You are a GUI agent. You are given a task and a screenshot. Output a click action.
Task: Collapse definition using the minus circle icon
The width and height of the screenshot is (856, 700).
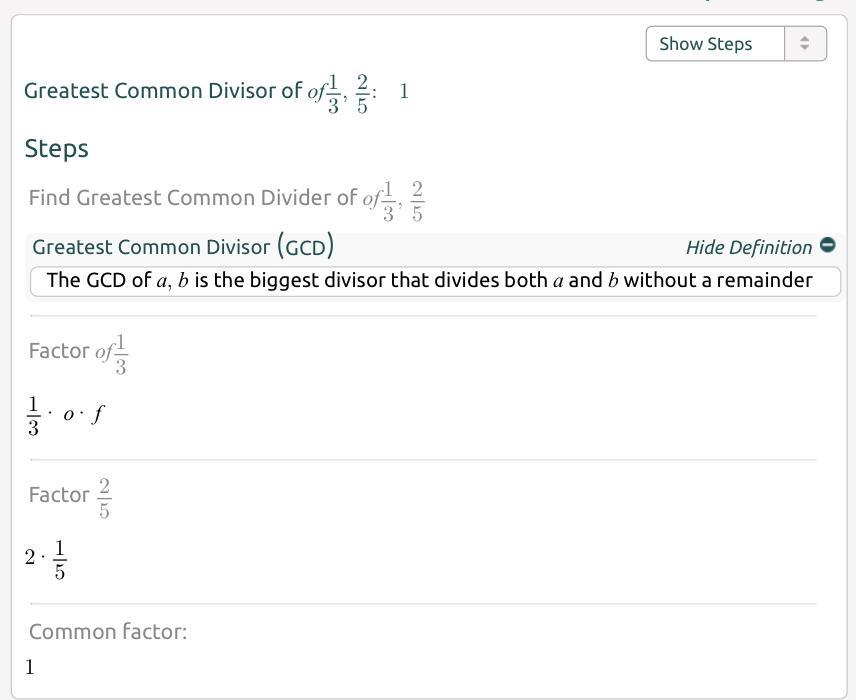tap(827, 246)
